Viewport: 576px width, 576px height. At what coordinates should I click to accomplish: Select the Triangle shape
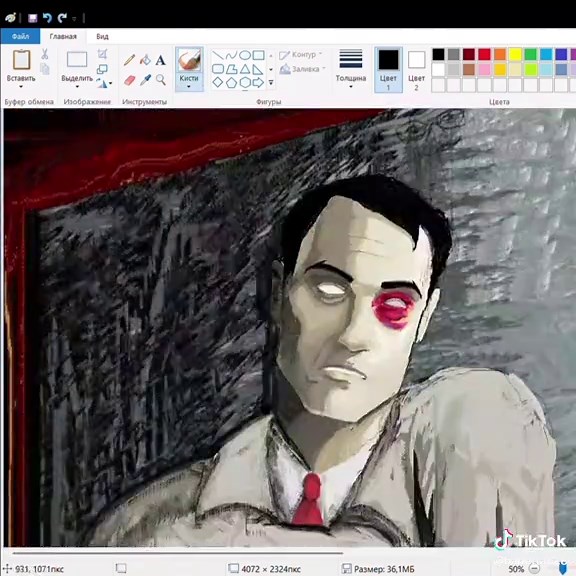(245, 69)
